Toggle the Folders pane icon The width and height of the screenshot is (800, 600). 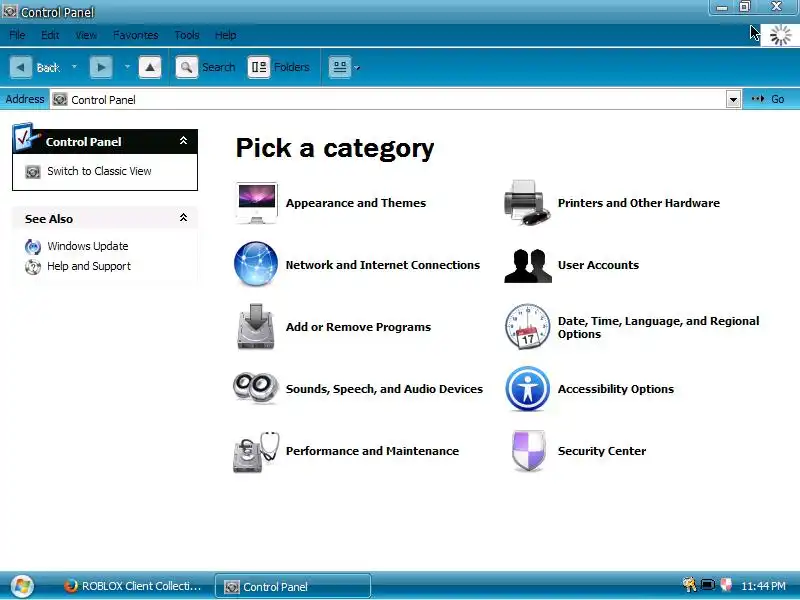[259, 67]
